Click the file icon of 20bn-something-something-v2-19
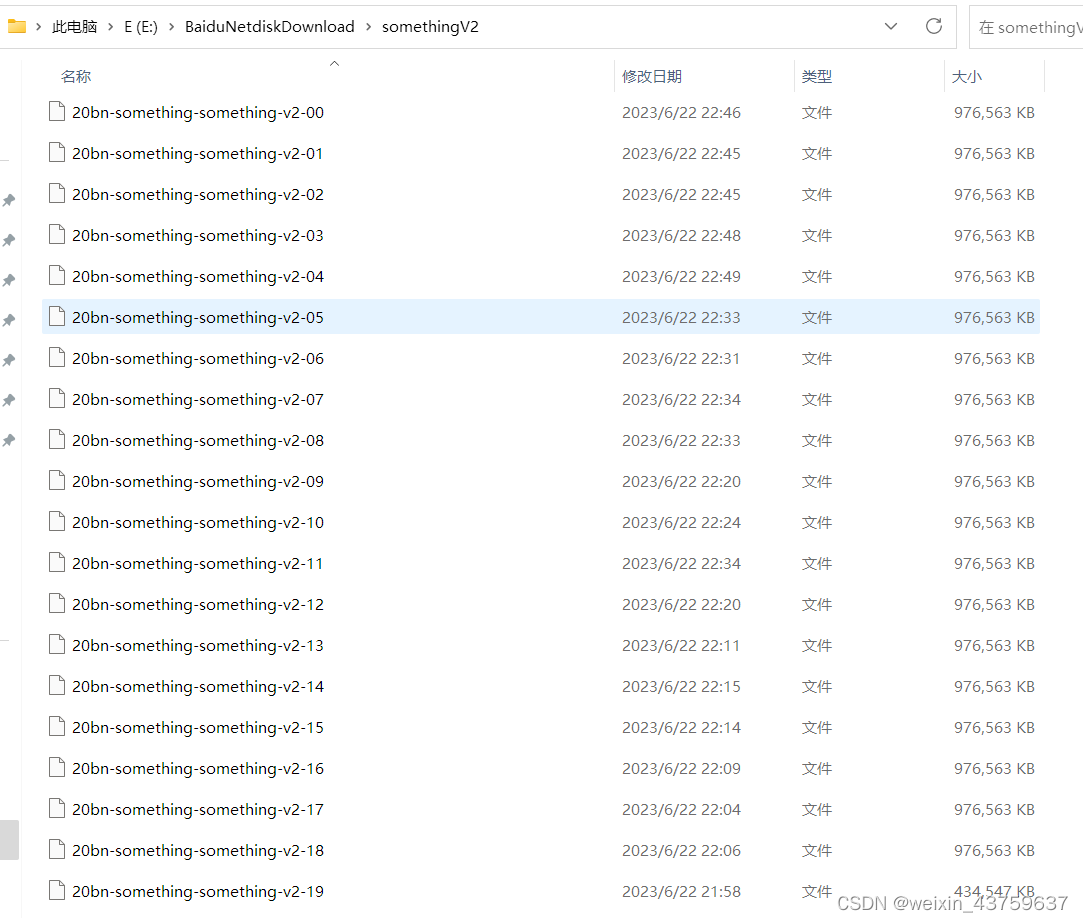 (56, 891)
